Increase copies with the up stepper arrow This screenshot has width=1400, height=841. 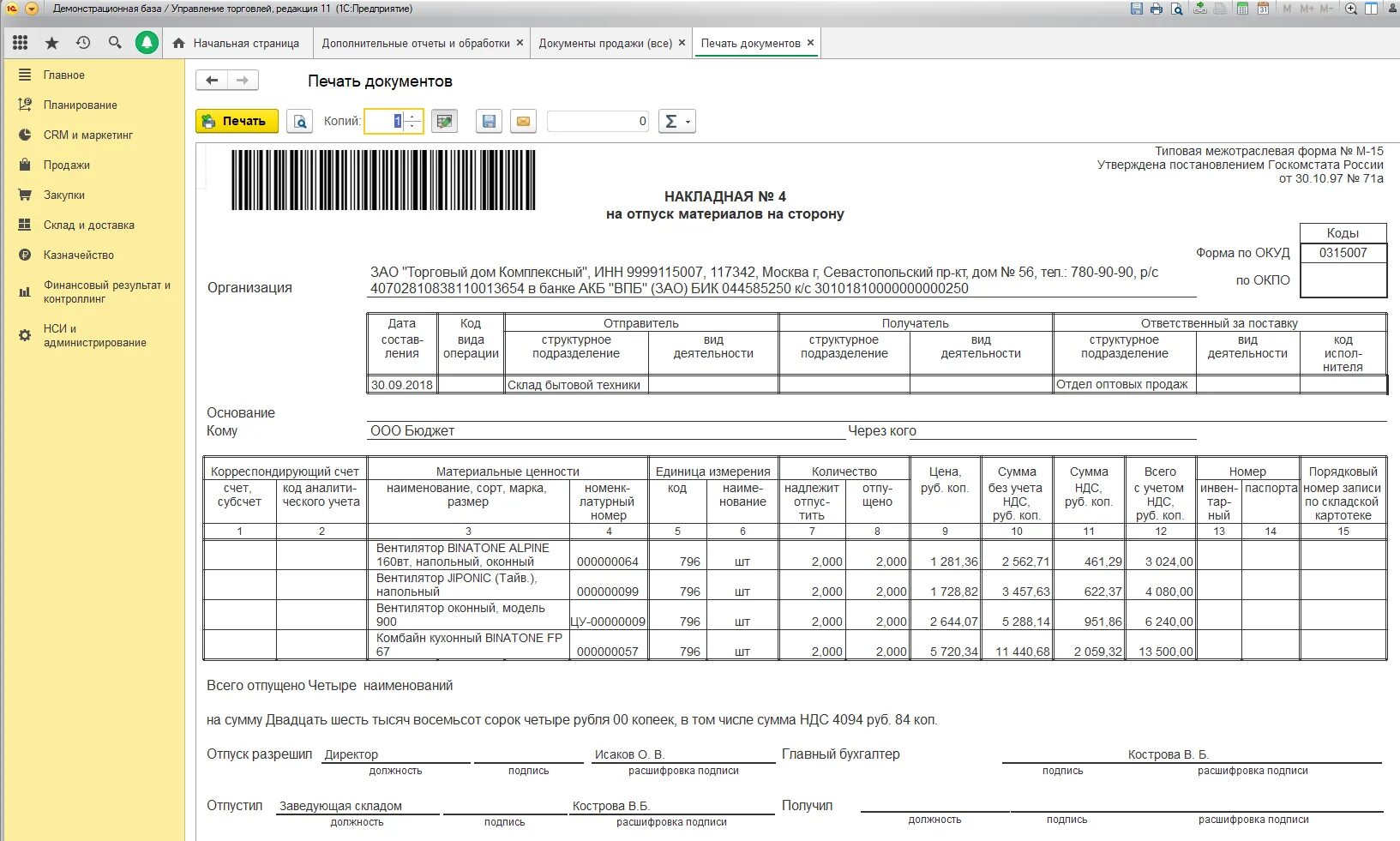click(x=412, y=116)
